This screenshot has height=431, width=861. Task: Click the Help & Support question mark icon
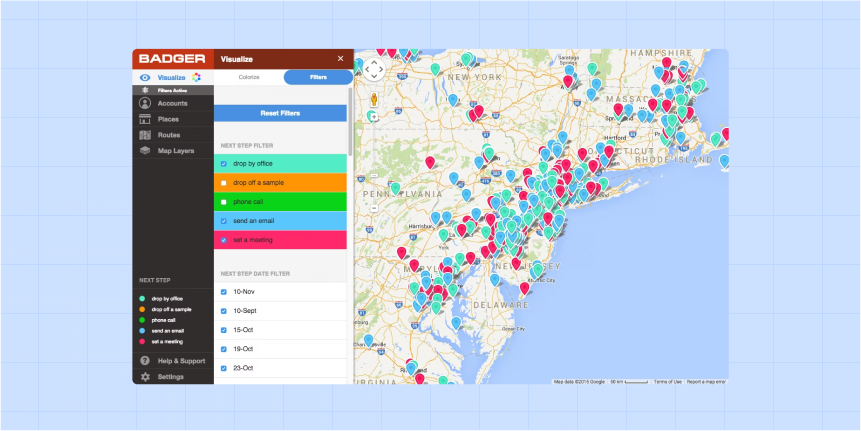[x=145, y=361]
